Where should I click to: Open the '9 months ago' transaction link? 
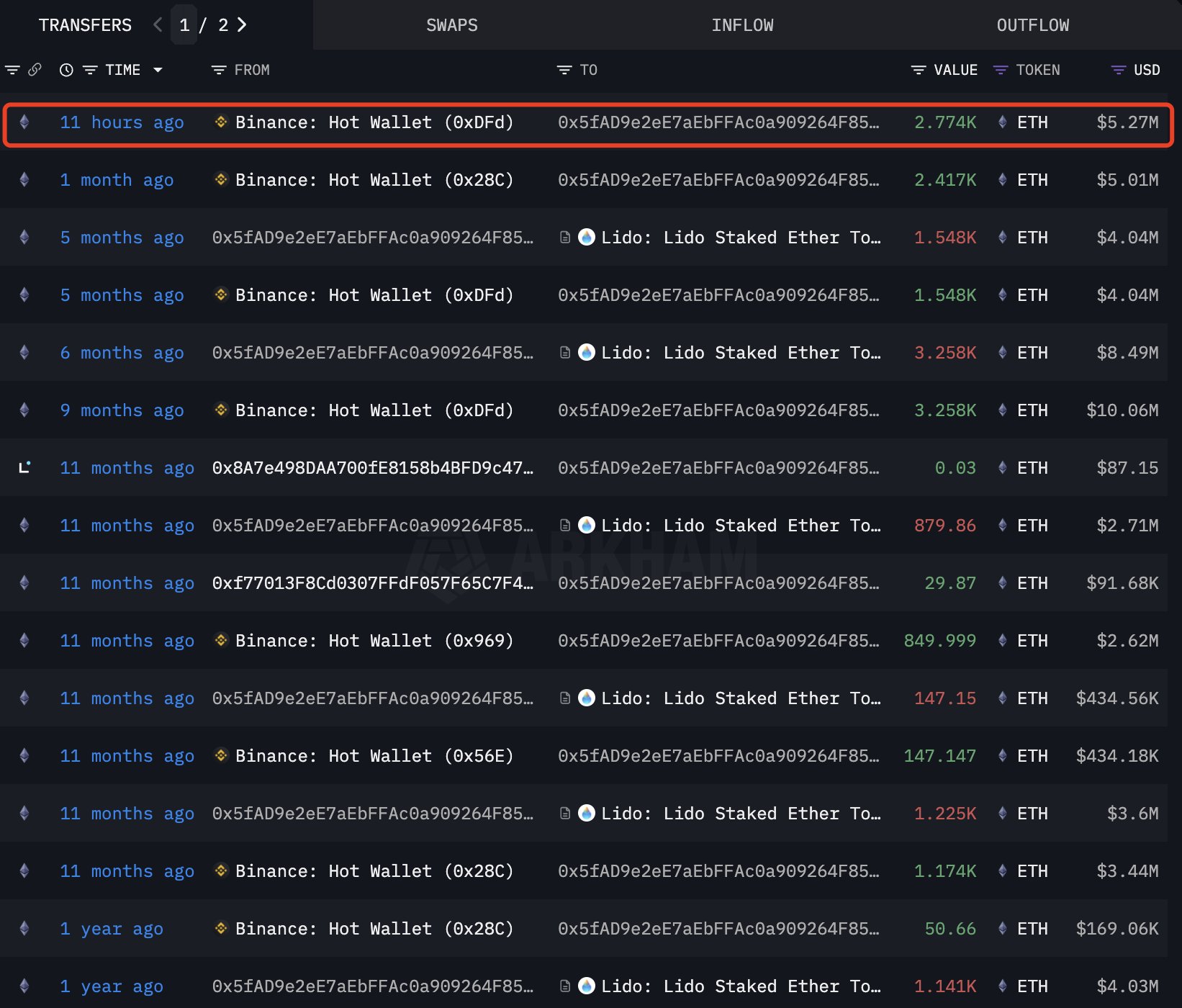click(x=121, y=410)
